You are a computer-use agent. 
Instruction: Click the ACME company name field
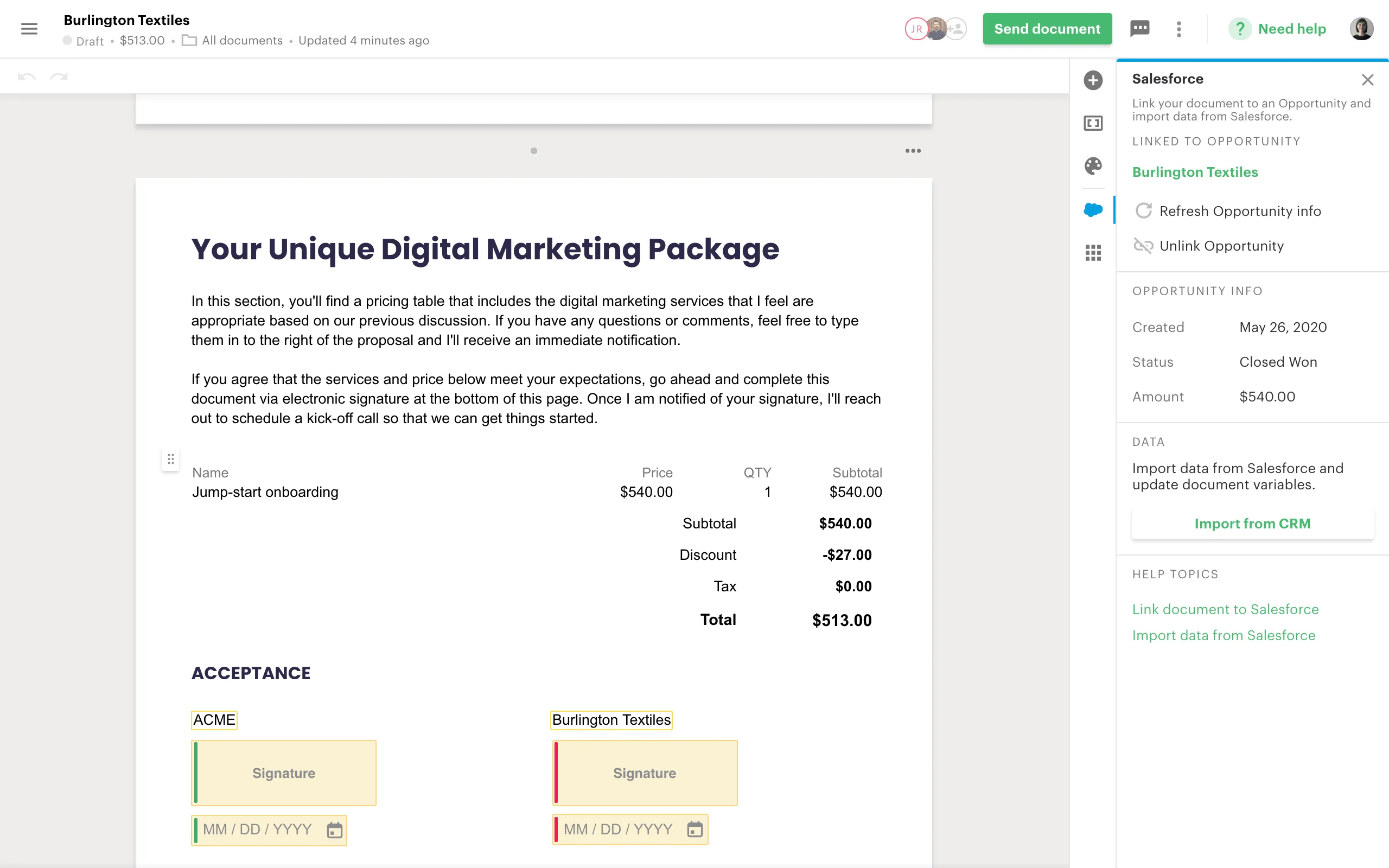pos(214,720)
